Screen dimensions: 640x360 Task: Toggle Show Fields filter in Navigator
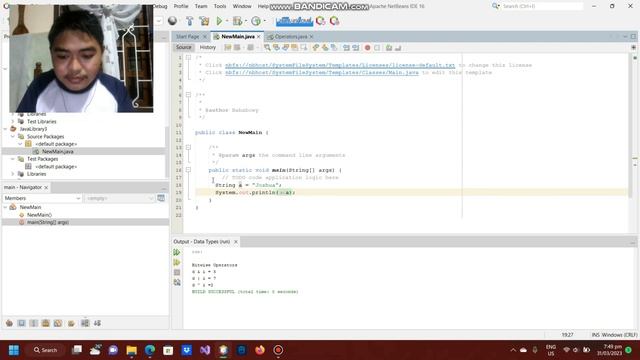(x=21, y=323)
